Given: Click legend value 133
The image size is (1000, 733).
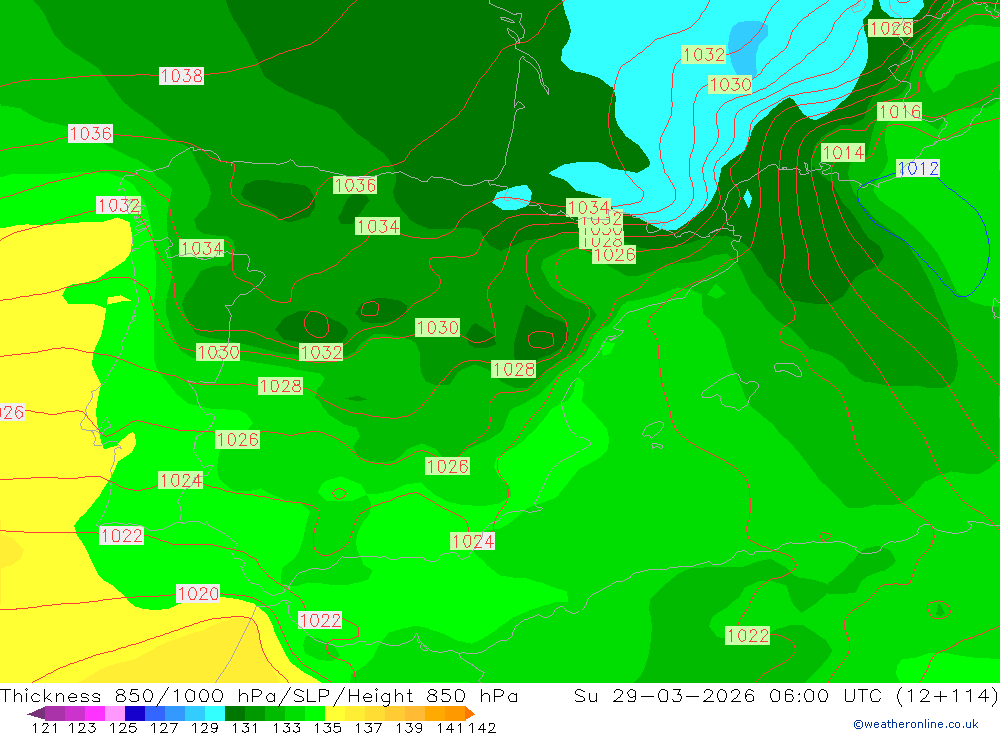Looking at the screenshot, I should (x=286, y=728).
